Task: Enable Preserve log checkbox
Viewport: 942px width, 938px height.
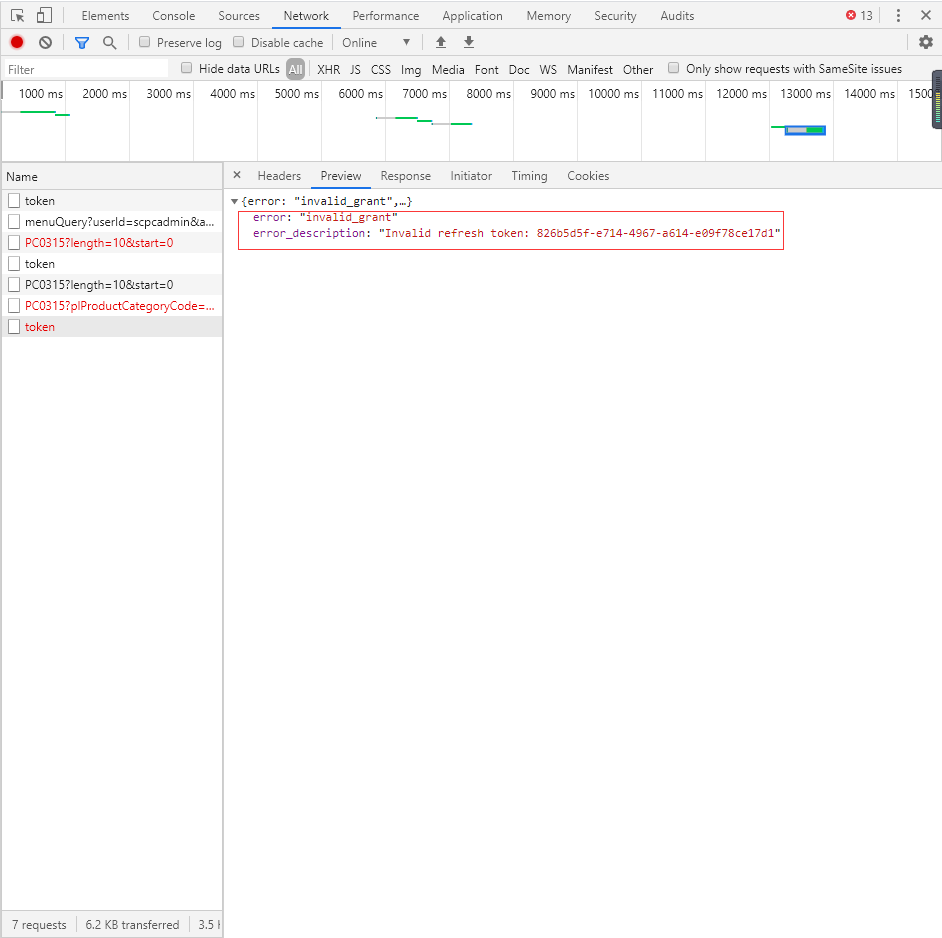Action: 144,41
